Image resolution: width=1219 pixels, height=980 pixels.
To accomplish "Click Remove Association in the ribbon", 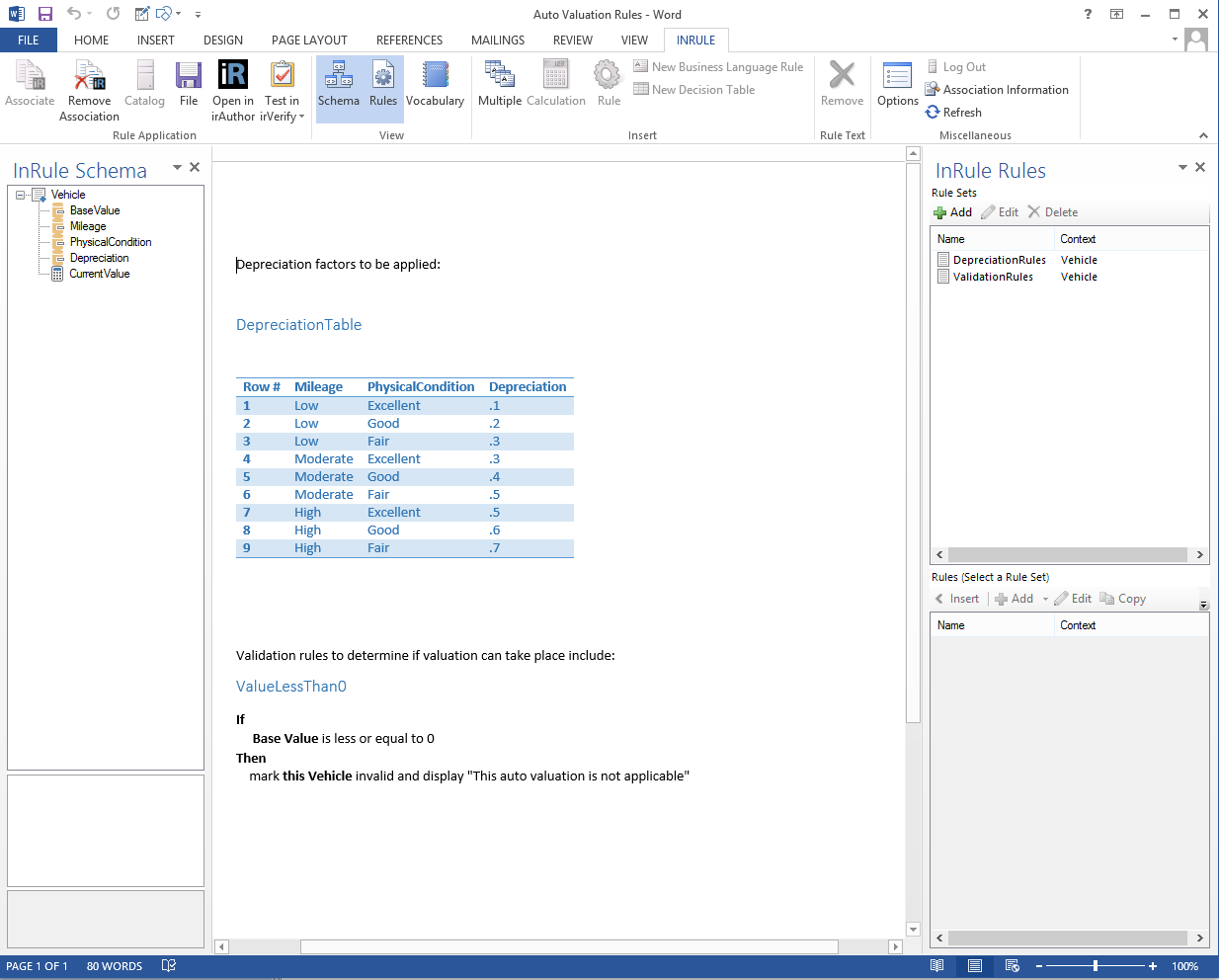I will [89, 76].
